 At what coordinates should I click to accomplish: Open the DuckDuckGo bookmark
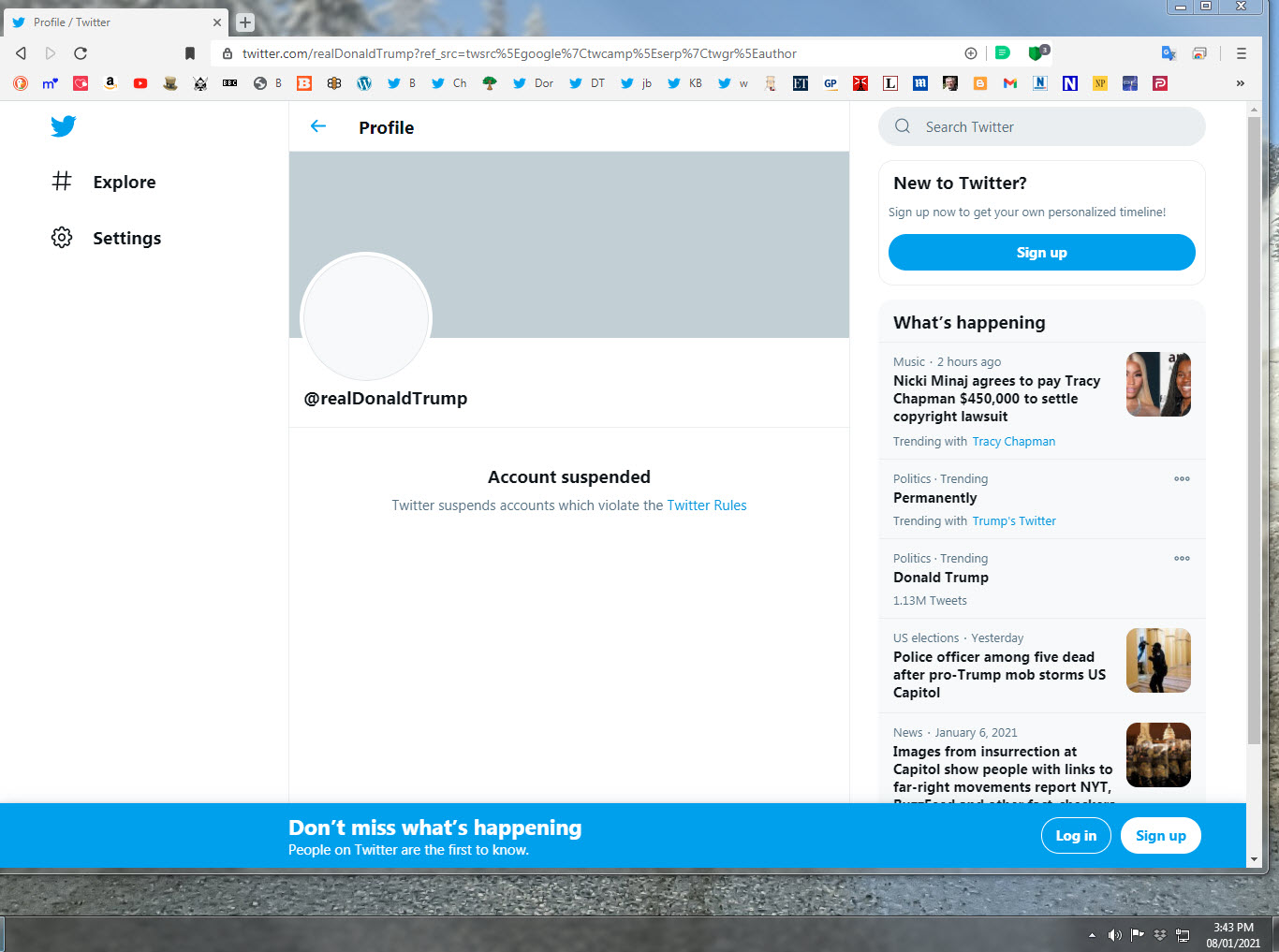point(21,83)
